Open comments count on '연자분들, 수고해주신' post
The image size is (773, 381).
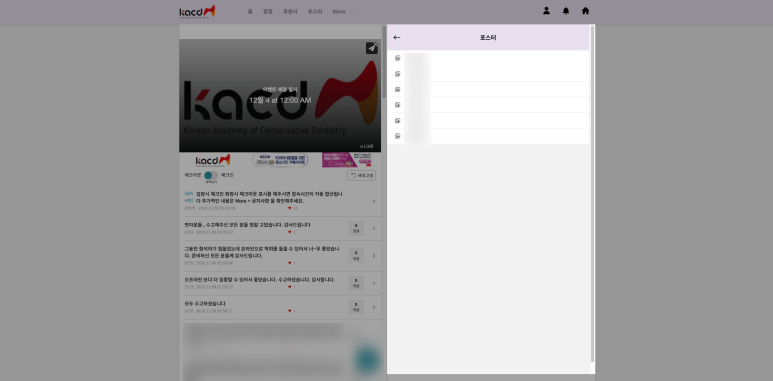[x=356, y=228]
